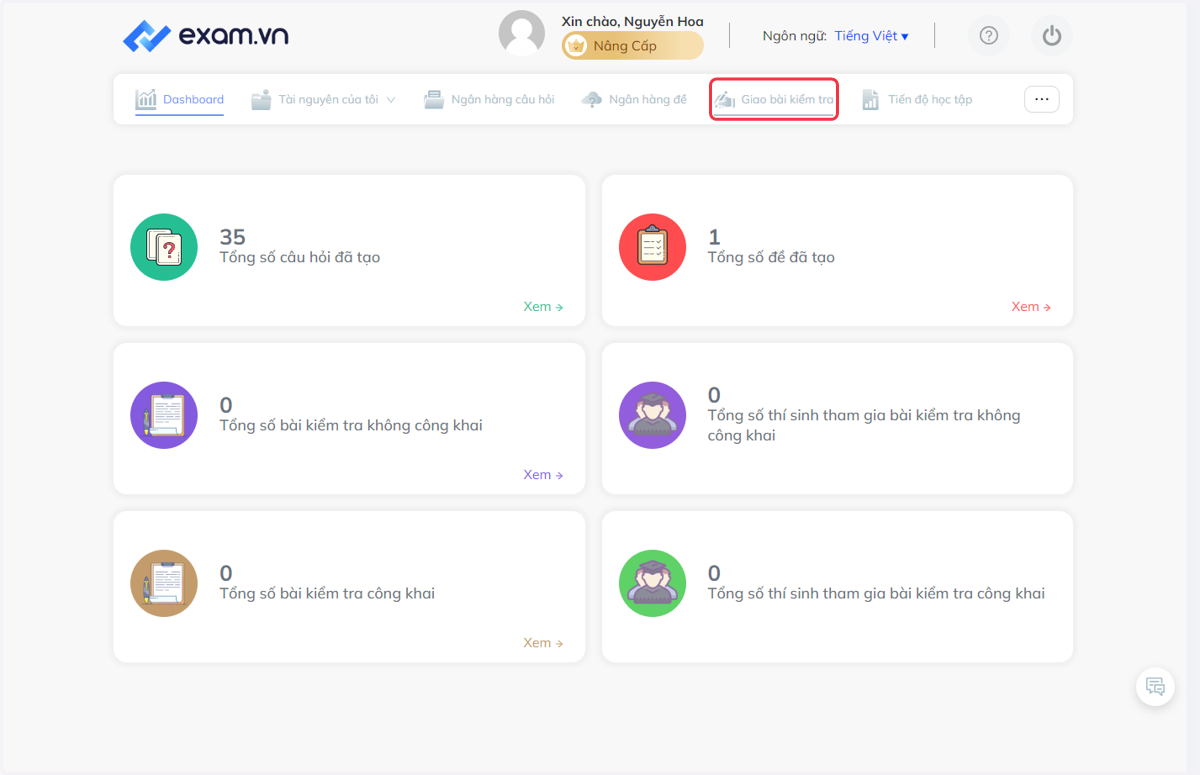The image size is (1200, 775).
Task: Click the Tổng số câu hỏi đã tạo text
Action: click(x=300, y=258)
